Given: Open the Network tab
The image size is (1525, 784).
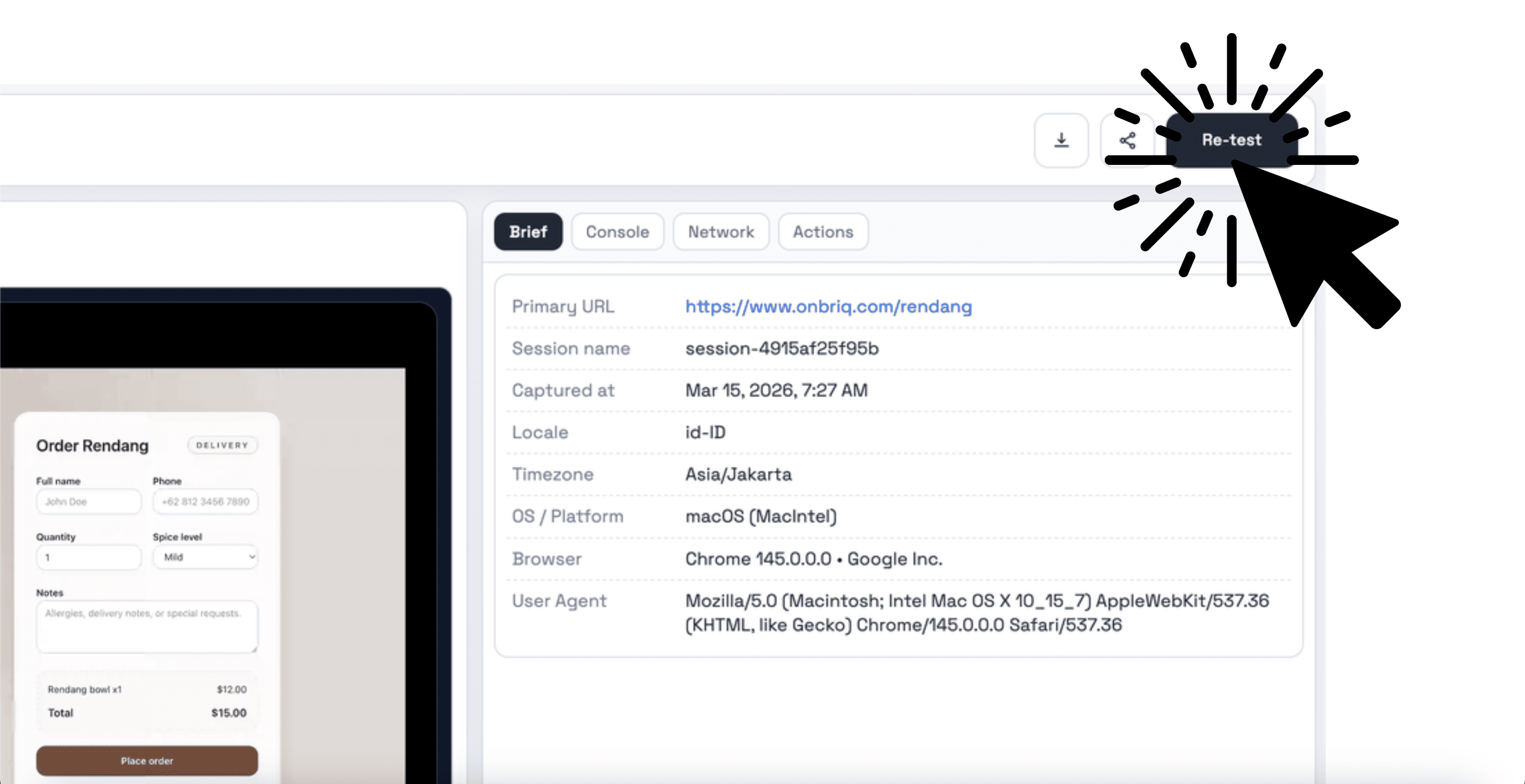Looking at the screenshot, I should pyautogui.click(x=721, y=232).
